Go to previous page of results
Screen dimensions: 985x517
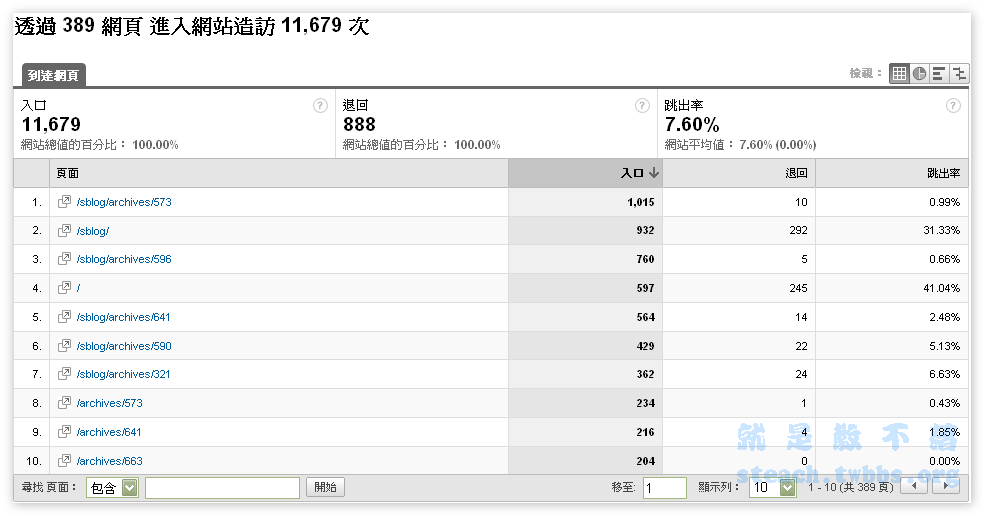coord(914,487)
